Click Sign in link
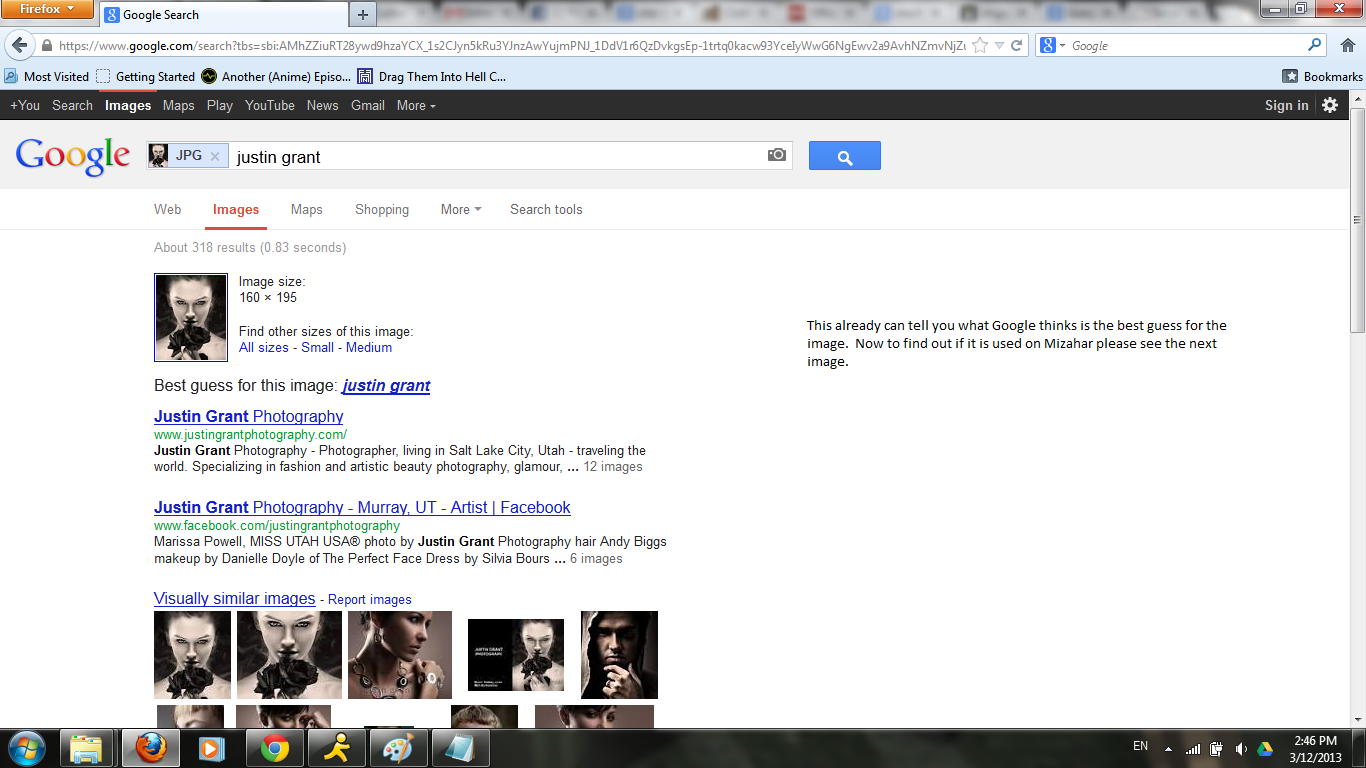This screenshot has width=1366, height=768. (1287, 105)
